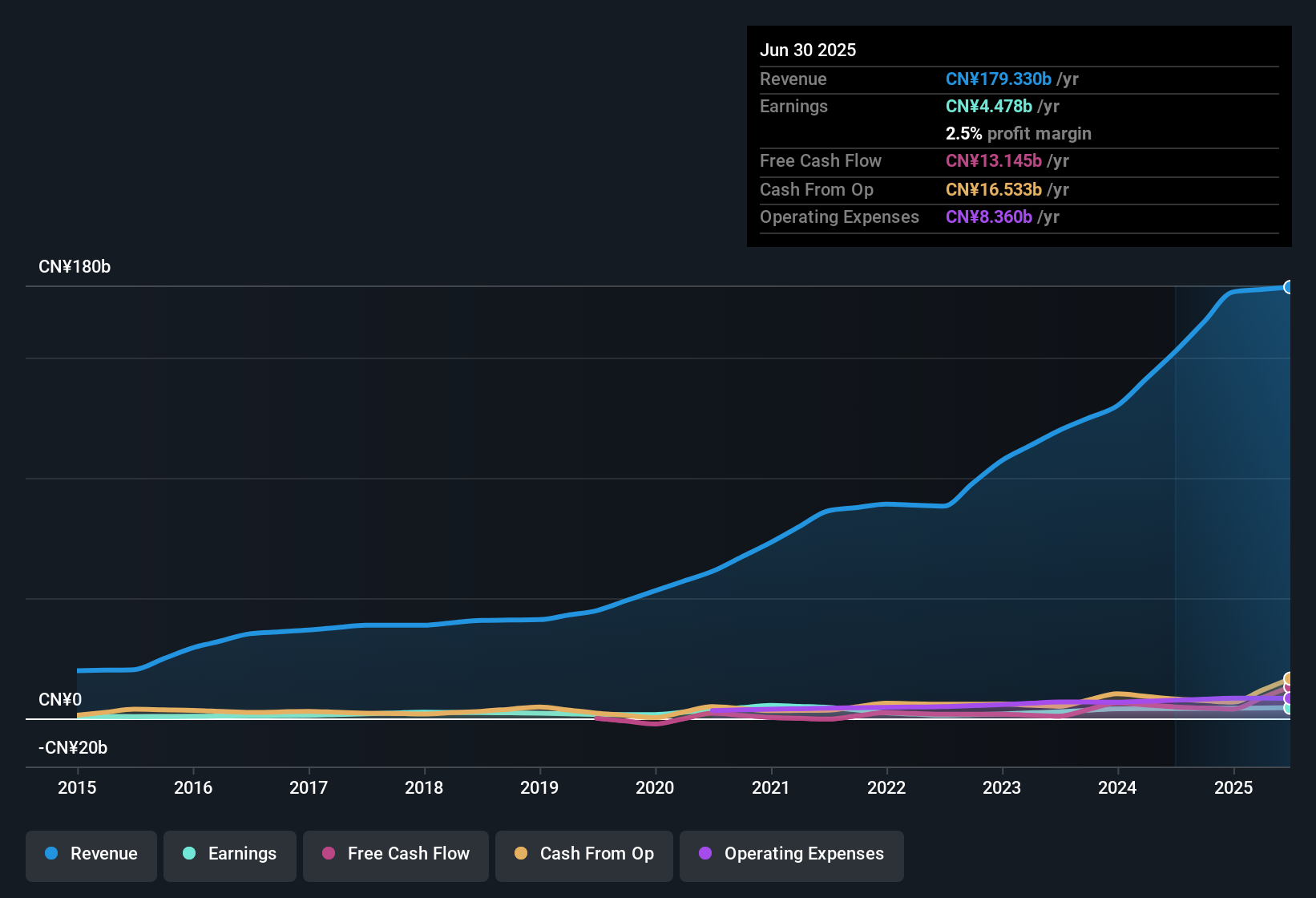The height and width of the screenshot is (898, 1316).
Task: Toggle Free Cash Flow series visibility
Action: 395,854
